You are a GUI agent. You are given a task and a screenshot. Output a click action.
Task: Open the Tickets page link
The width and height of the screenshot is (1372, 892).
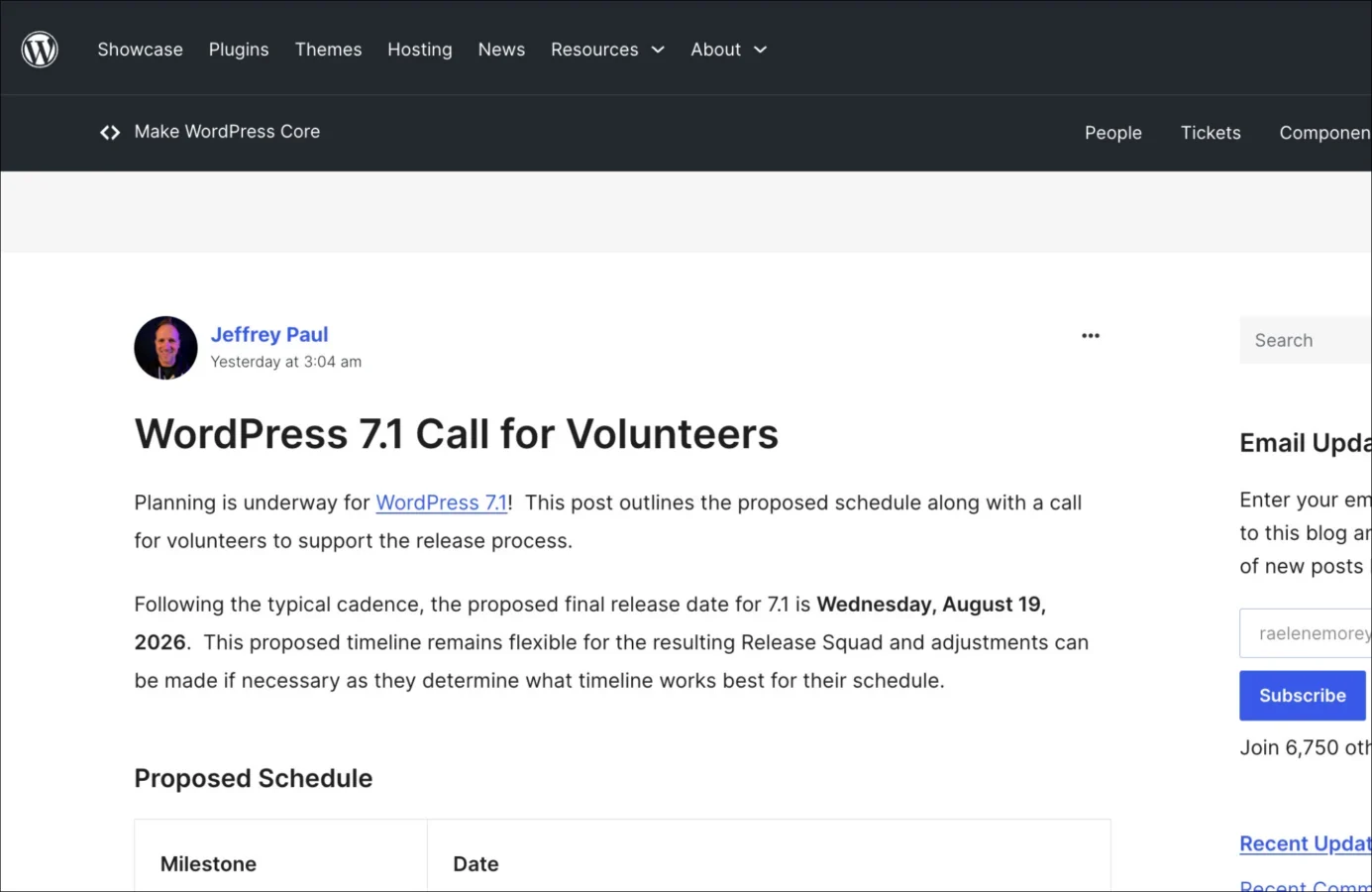(1211, 133)
